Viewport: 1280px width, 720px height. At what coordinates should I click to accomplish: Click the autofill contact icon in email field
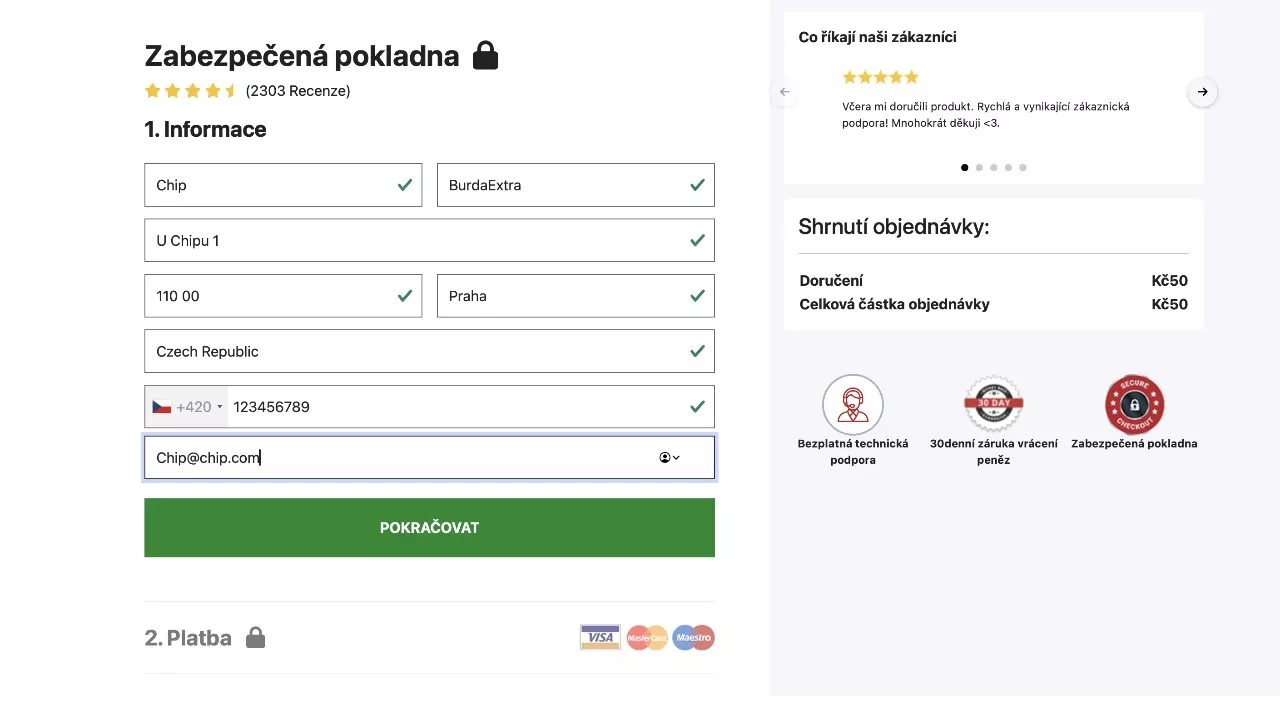click(668, 458)
